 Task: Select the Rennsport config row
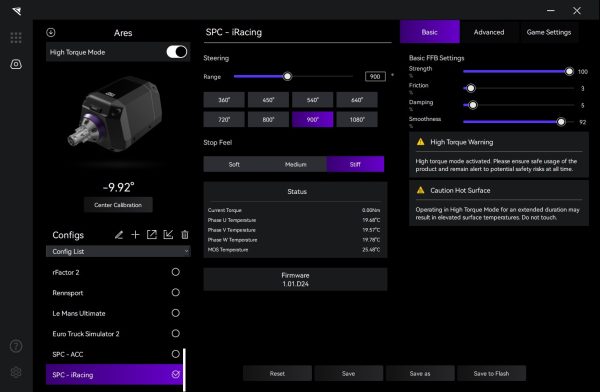(114, 293)
